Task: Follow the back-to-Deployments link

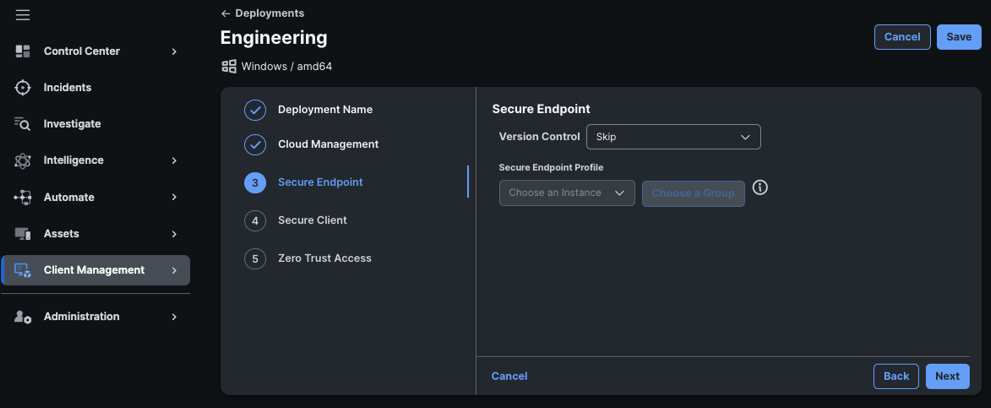Action: click(x=262, y=13)
